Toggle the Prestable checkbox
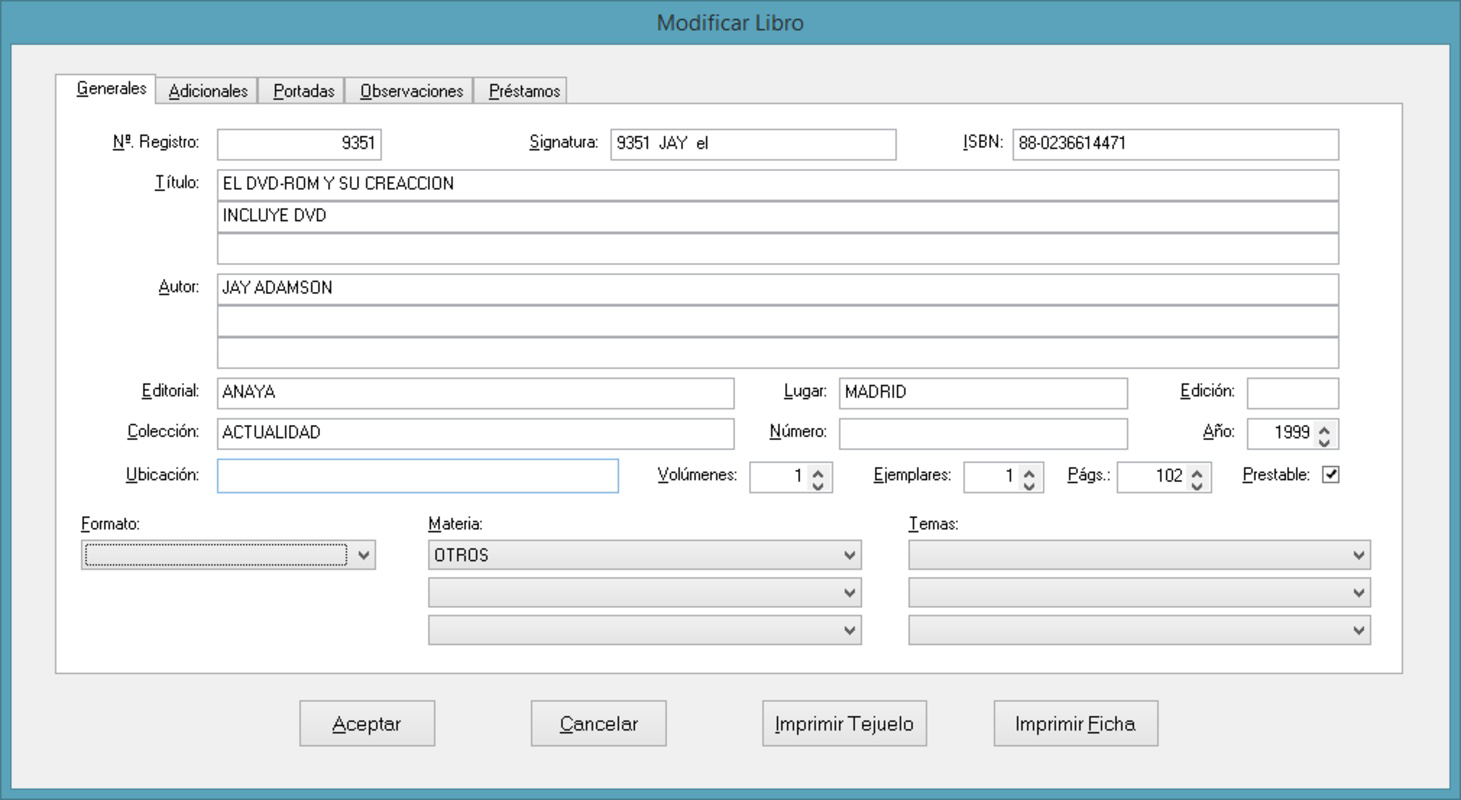Image resolution: width=1461 pixels, height=800 pixels. pos(1330,475)
